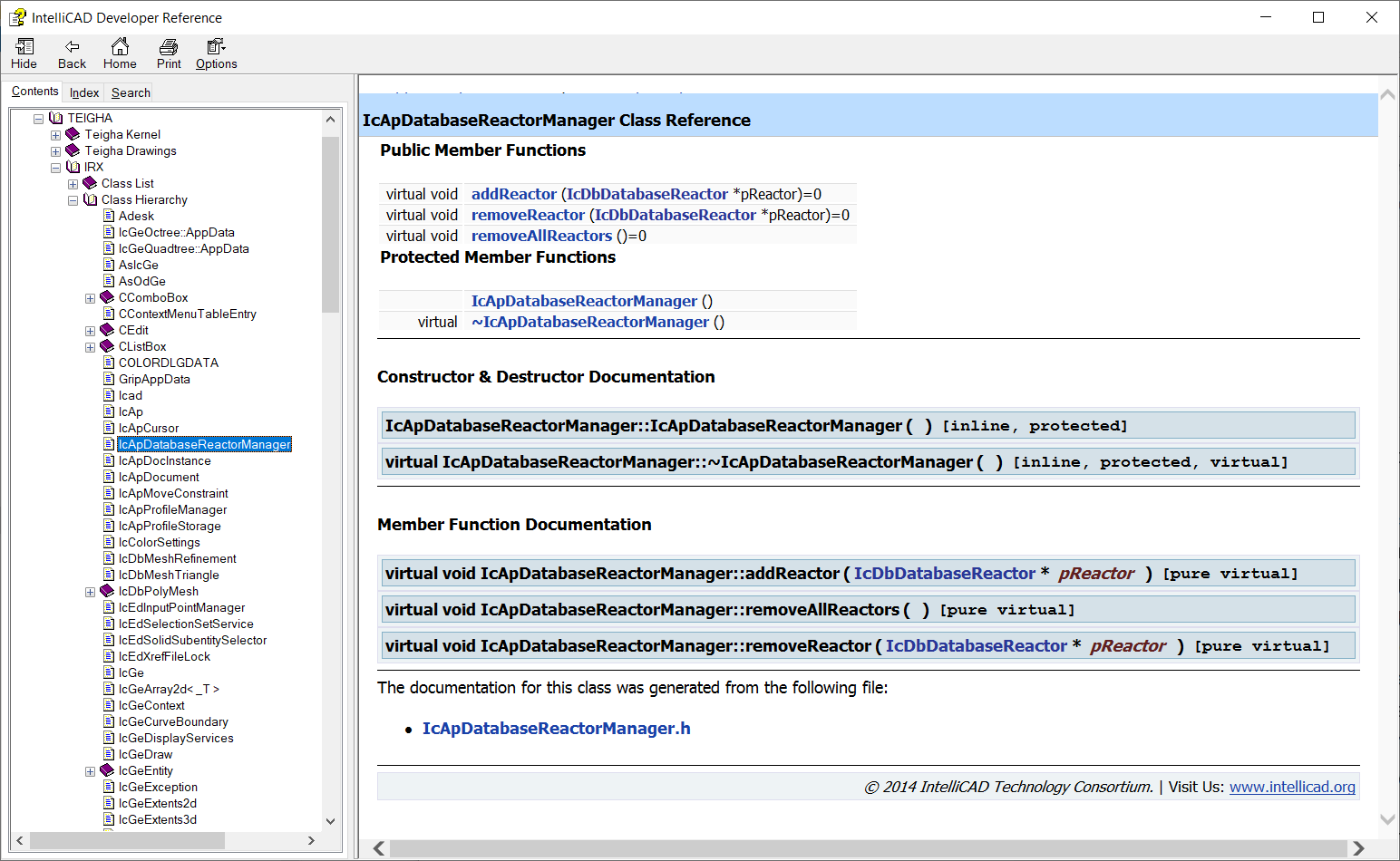Expand the CComboBox node
The image size is (1400, 861).
pos(91,298)
